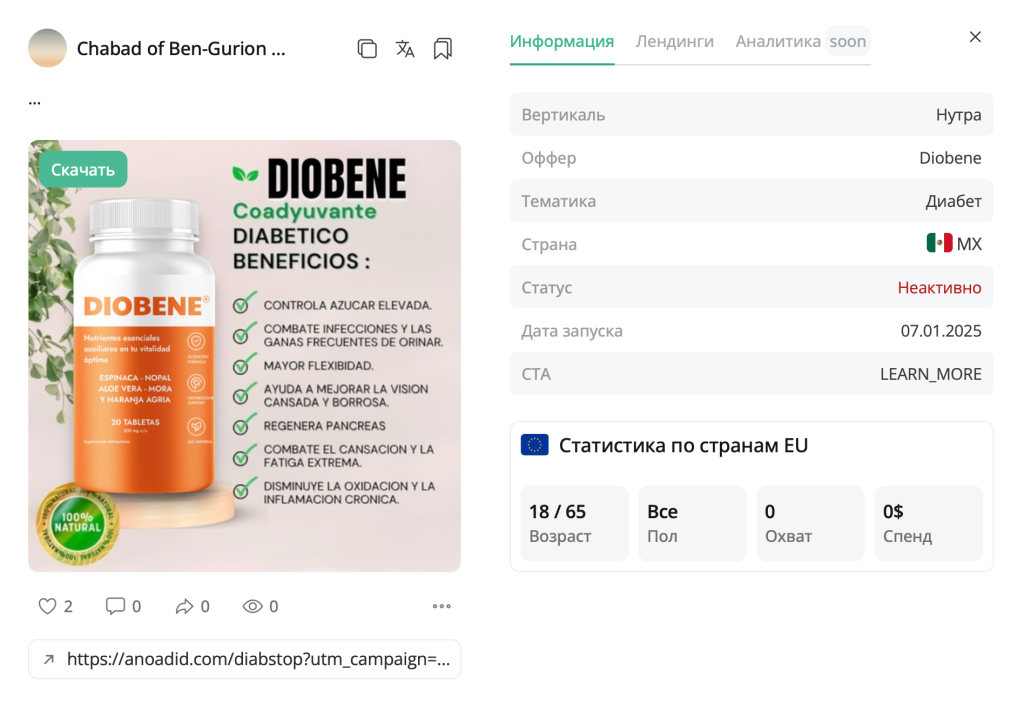Image resolution: width=1024 pixels, height=710 pixels.
Task: Click the Диабет topic value
Action: pos(953,201)
